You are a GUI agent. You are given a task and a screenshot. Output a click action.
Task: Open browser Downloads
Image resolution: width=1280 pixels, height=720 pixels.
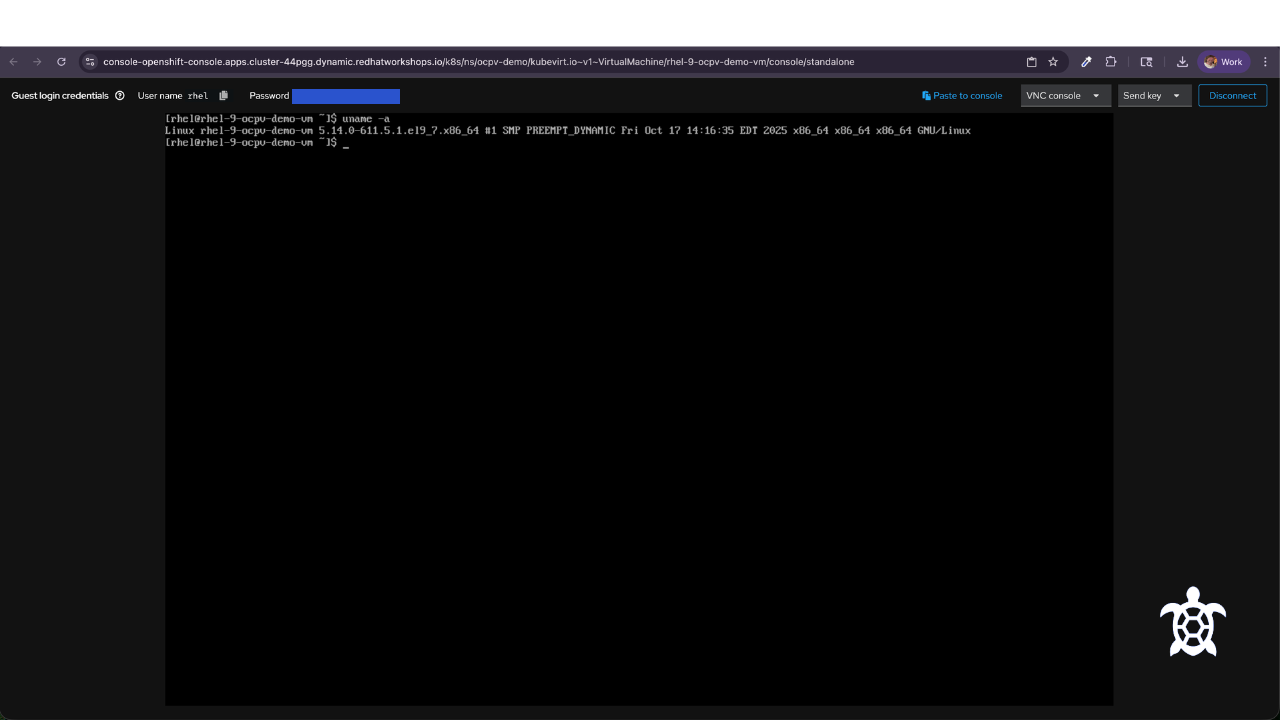[1182, 62]
